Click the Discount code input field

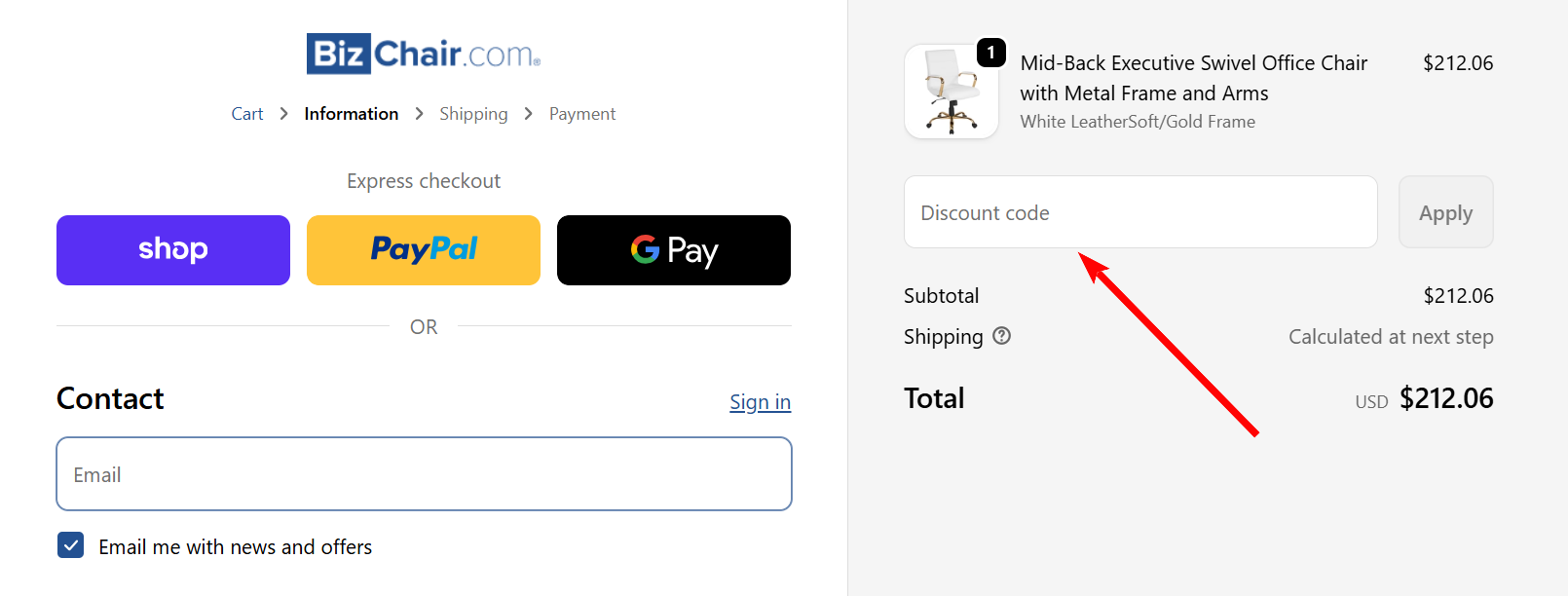[x=1139, y=211]
